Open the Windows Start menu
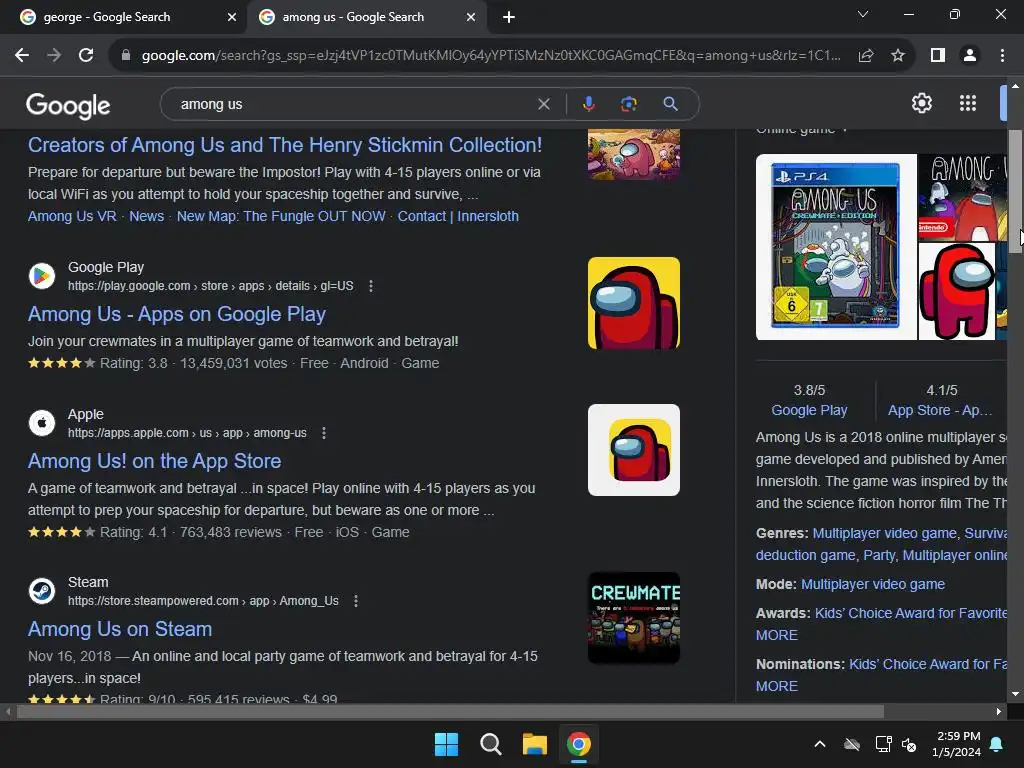The image size is (1024, 768). (447, 744)
